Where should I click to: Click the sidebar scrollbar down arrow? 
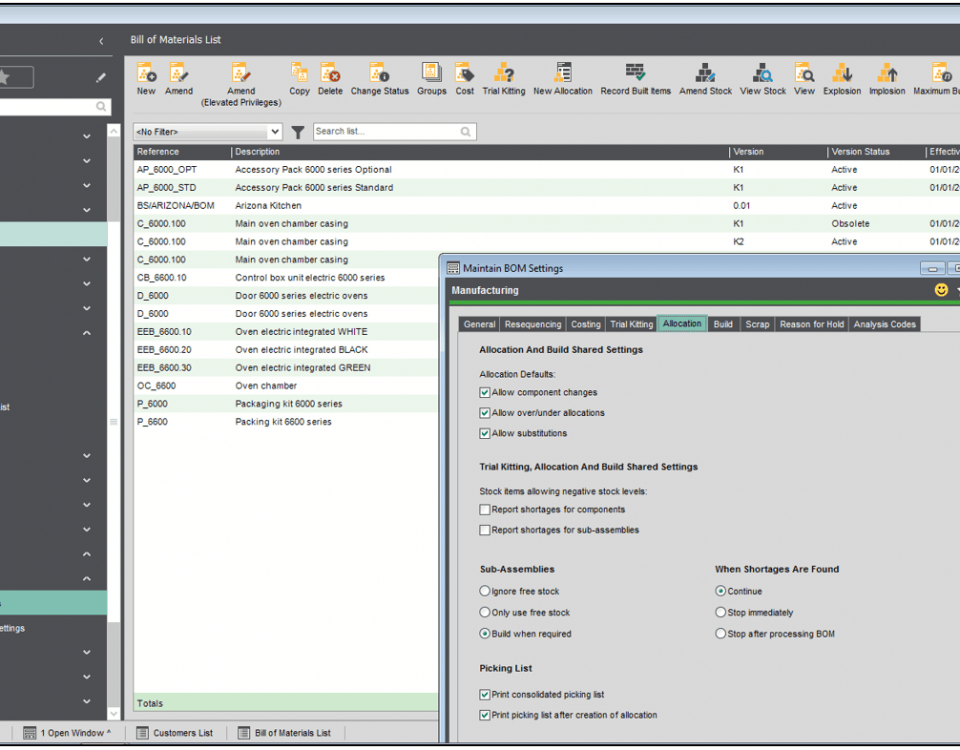[114, 714]
